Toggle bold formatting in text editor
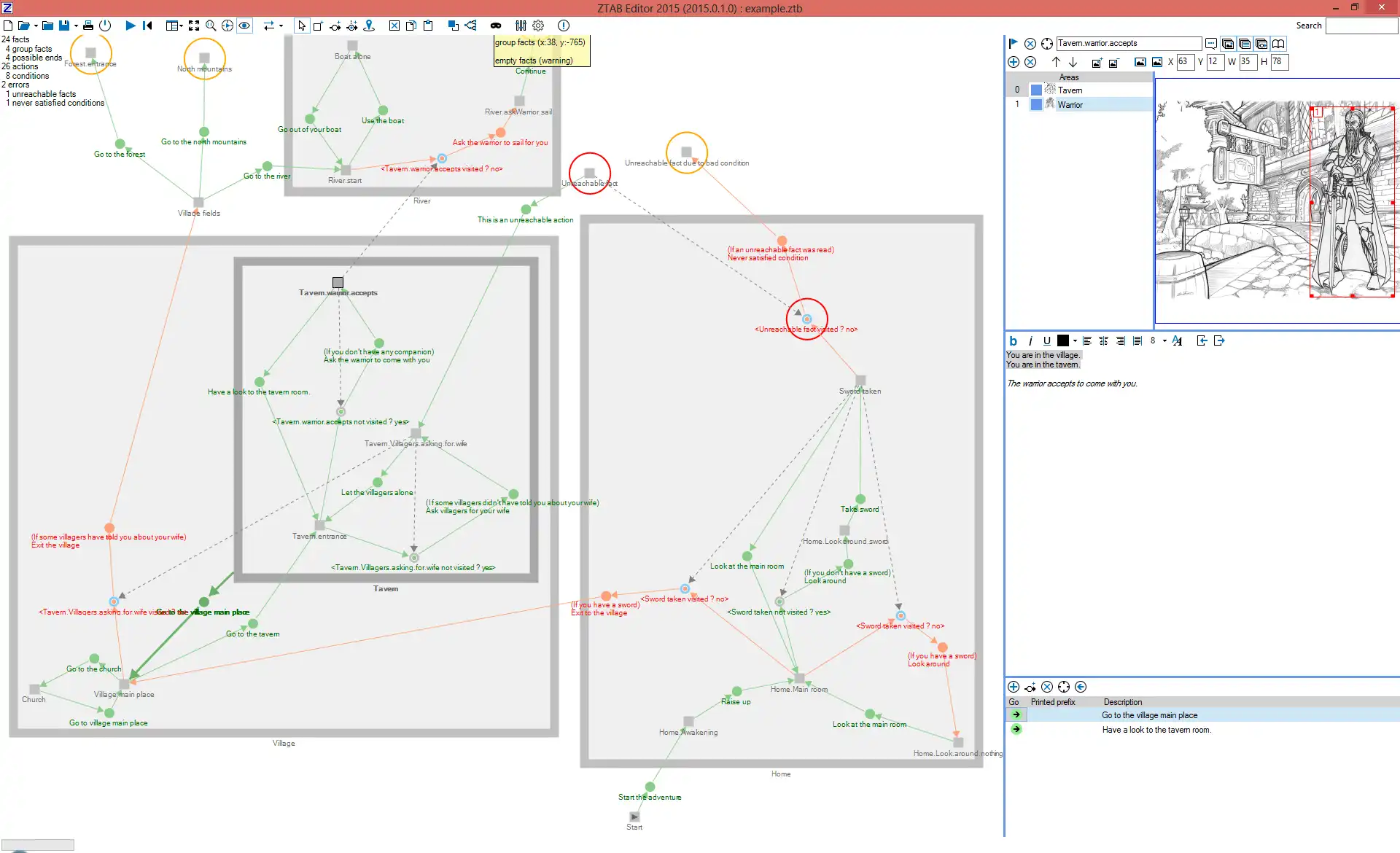The image size is (1400, 853). [1013, 341]
